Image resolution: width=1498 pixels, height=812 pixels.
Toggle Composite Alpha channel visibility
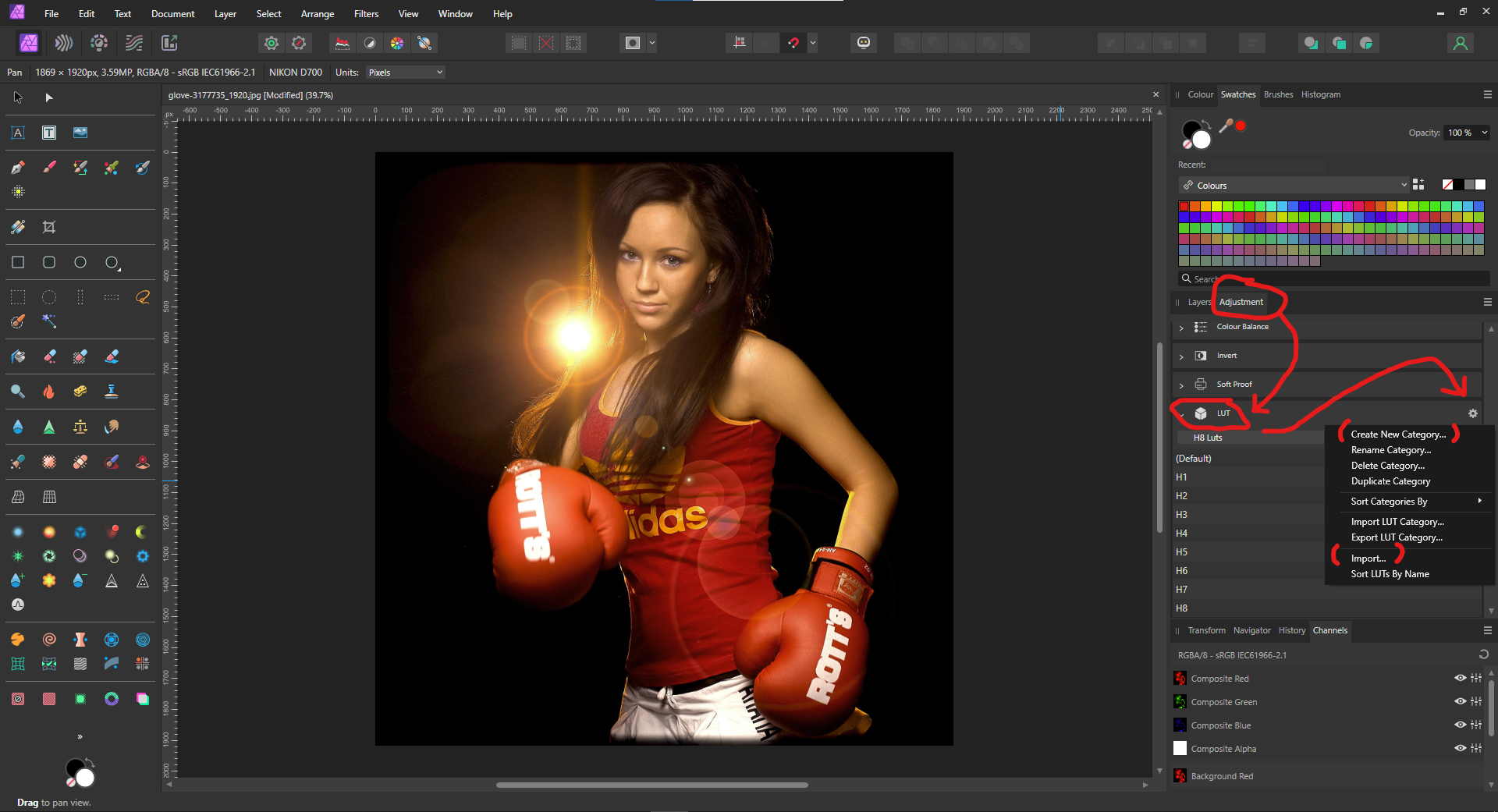tap(1460, 749)
